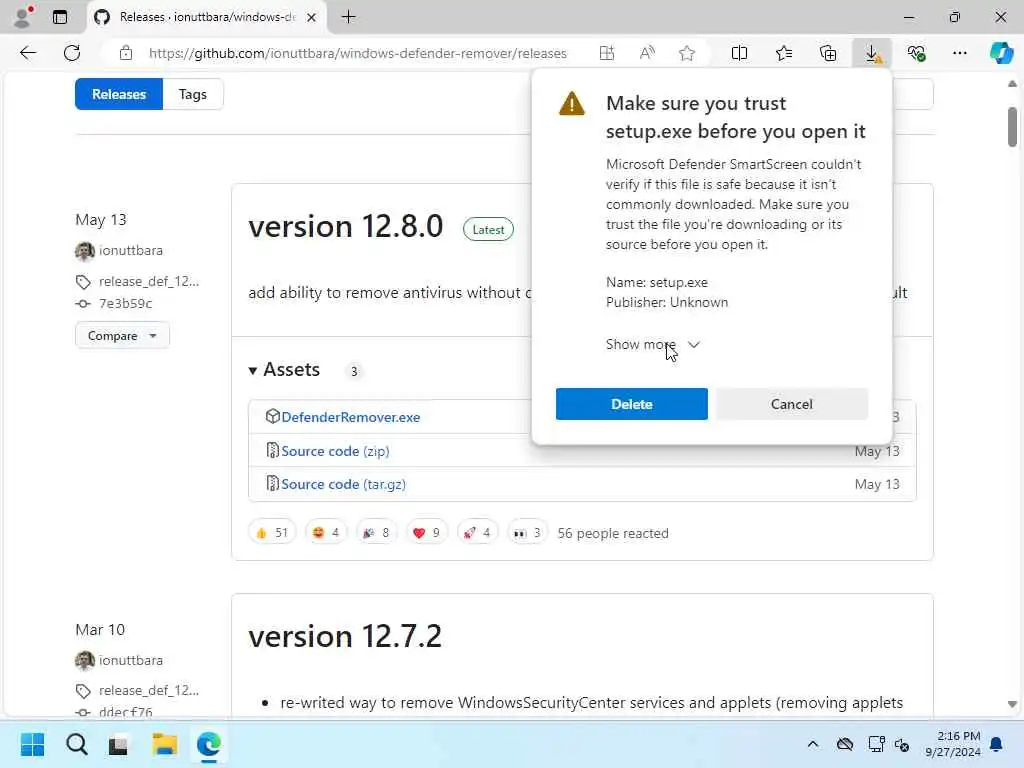Download Source code (zip)
This screenshot has width=1024, height=768.
335,451
